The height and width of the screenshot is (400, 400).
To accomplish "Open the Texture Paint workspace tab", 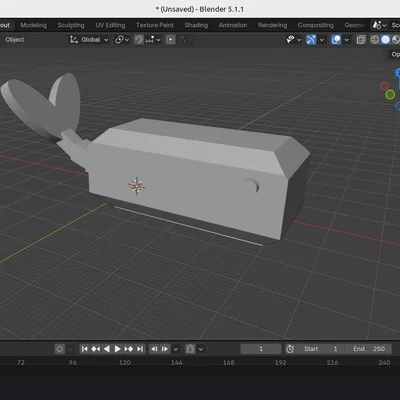I will coord(155,25).
